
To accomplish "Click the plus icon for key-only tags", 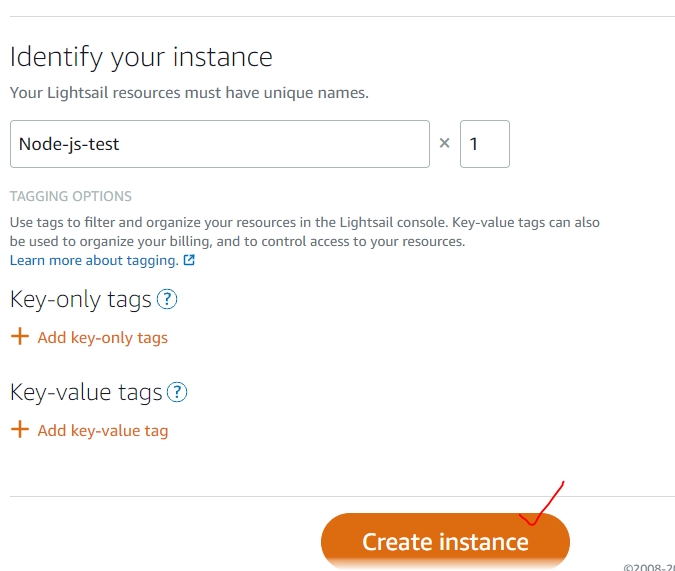I will [20, 337].
